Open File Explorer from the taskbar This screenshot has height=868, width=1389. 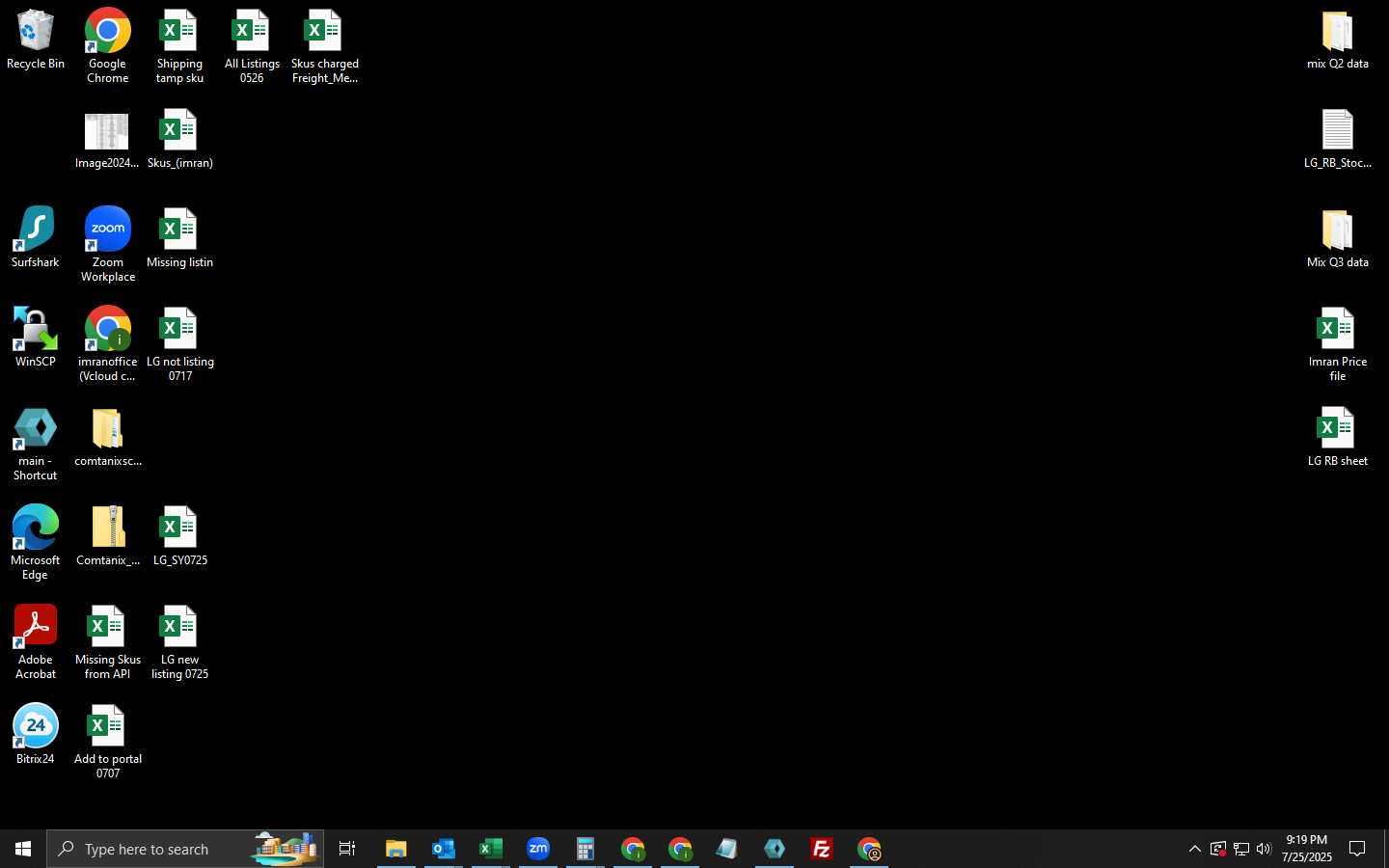(x=396, y=849)
